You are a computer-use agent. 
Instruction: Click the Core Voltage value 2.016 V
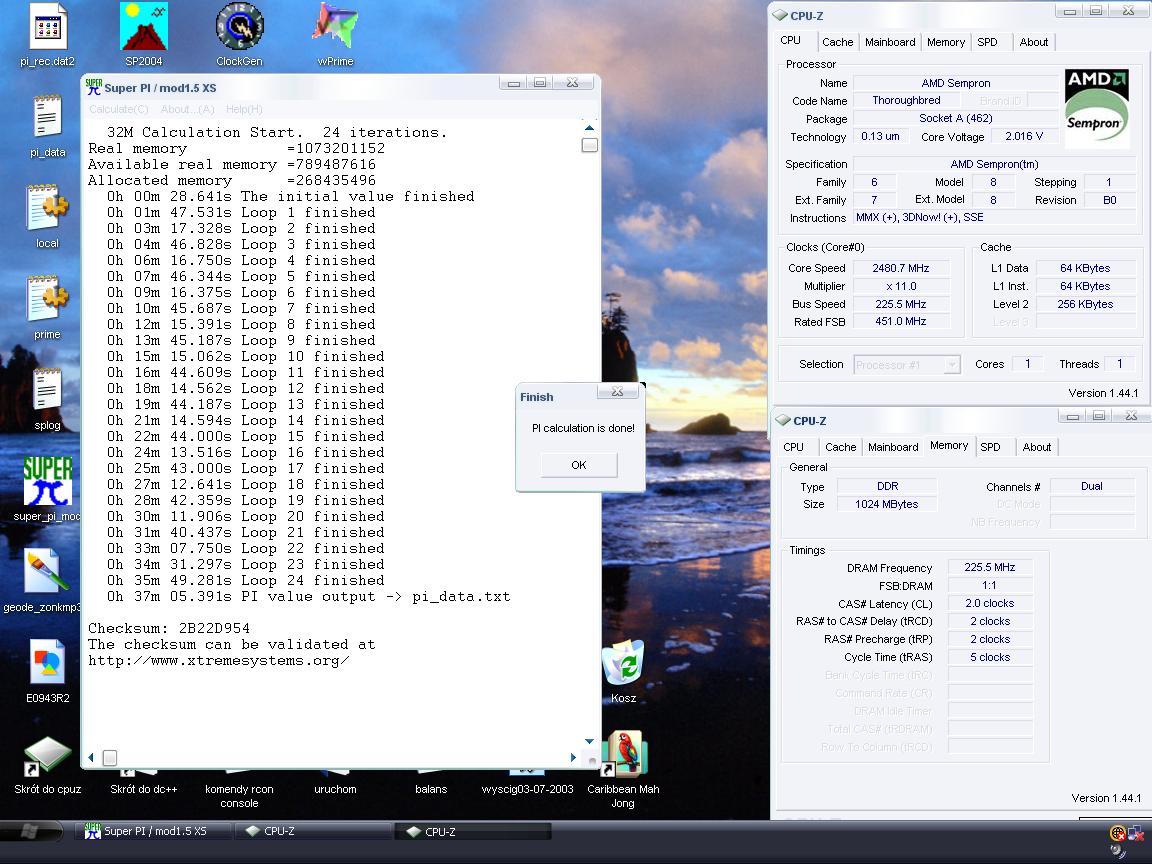[1024, 137]
